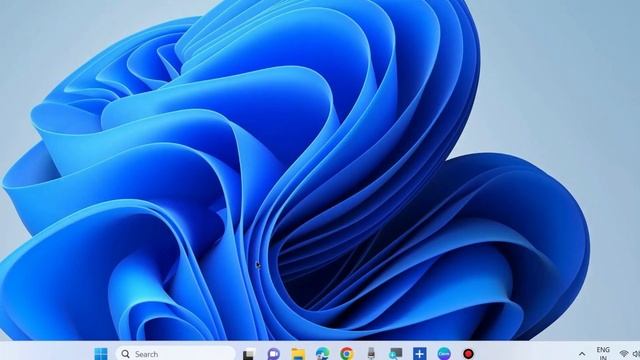The image size is (640, 360).
Task: Click the taskbar Search box
Action: (x=176, y=353)
